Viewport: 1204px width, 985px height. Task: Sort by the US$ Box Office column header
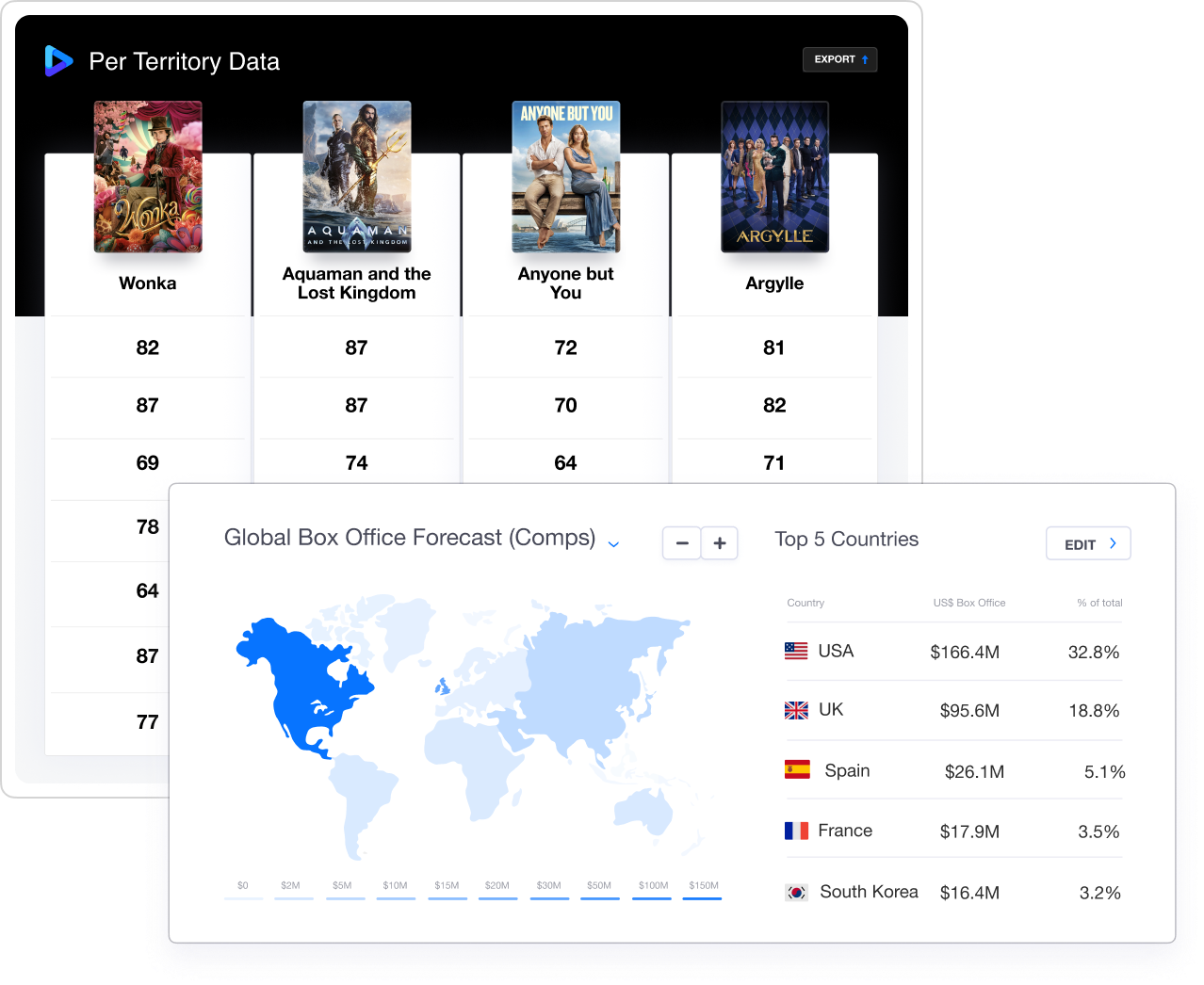pyautogui.click(x=968, y=603)
